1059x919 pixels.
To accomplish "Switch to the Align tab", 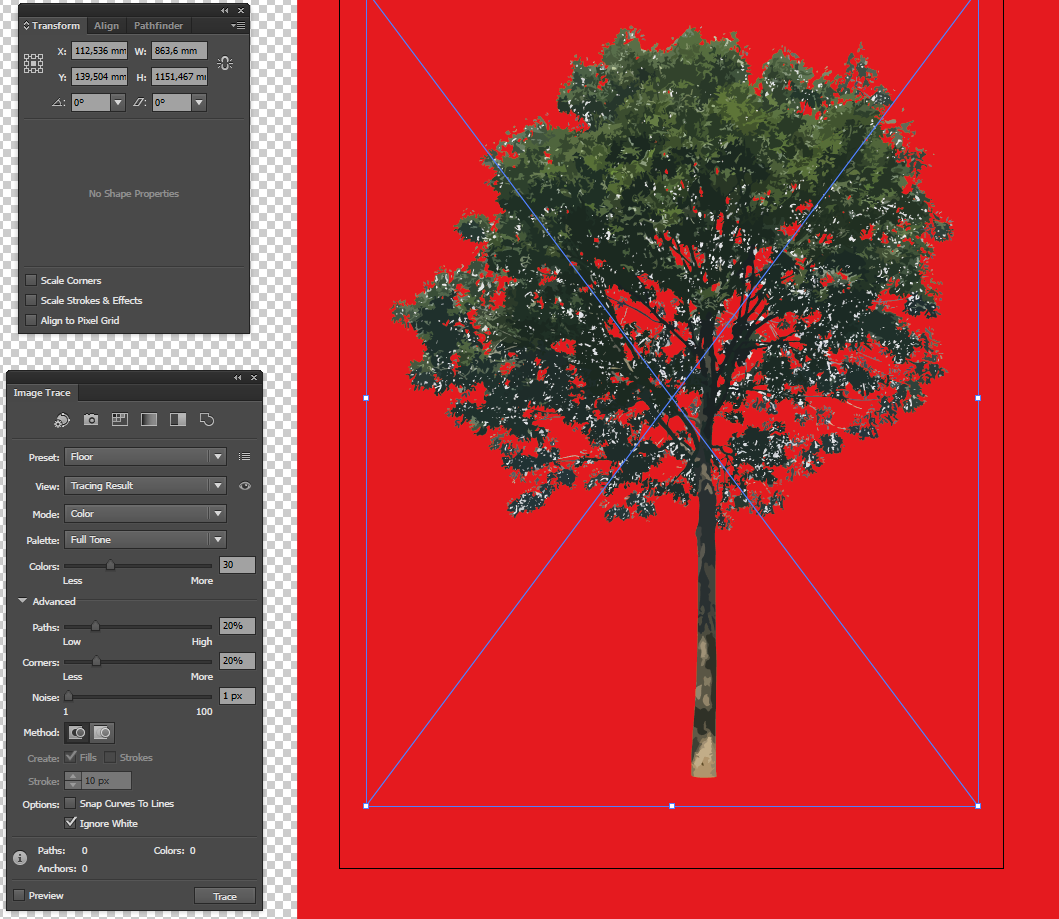I will click(x=106, y=25).
